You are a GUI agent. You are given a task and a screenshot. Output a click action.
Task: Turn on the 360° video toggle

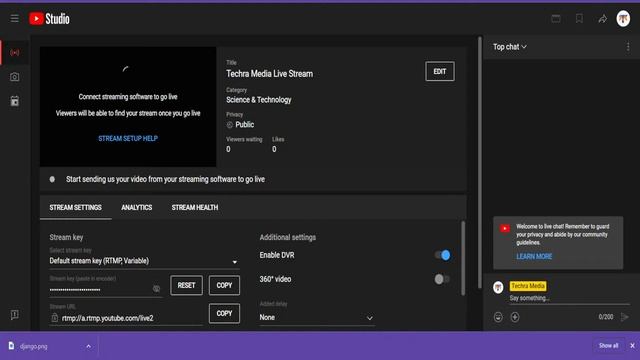[x=442, y=279]
